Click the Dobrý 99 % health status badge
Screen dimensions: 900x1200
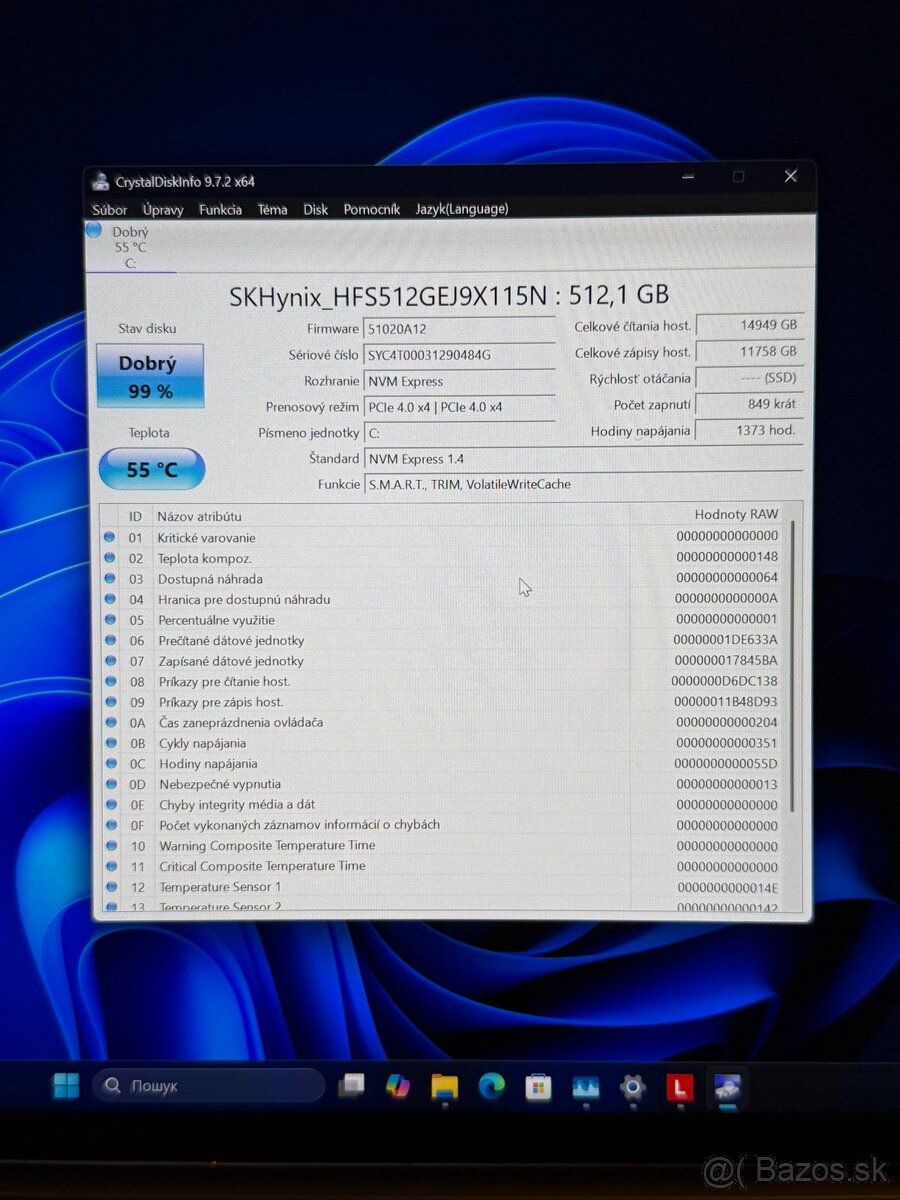[149, 374]
